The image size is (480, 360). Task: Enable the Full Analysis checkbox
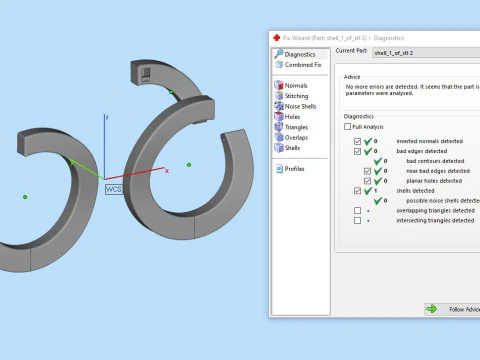[x=347, y=127]
